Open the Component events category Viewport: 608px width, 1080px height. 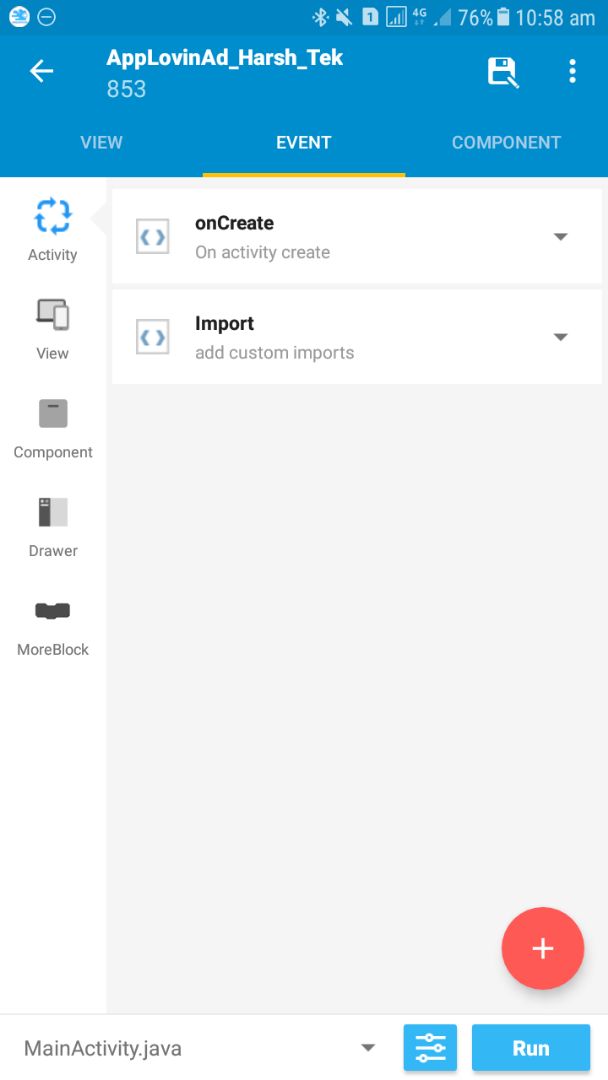(x=53, y=428)
